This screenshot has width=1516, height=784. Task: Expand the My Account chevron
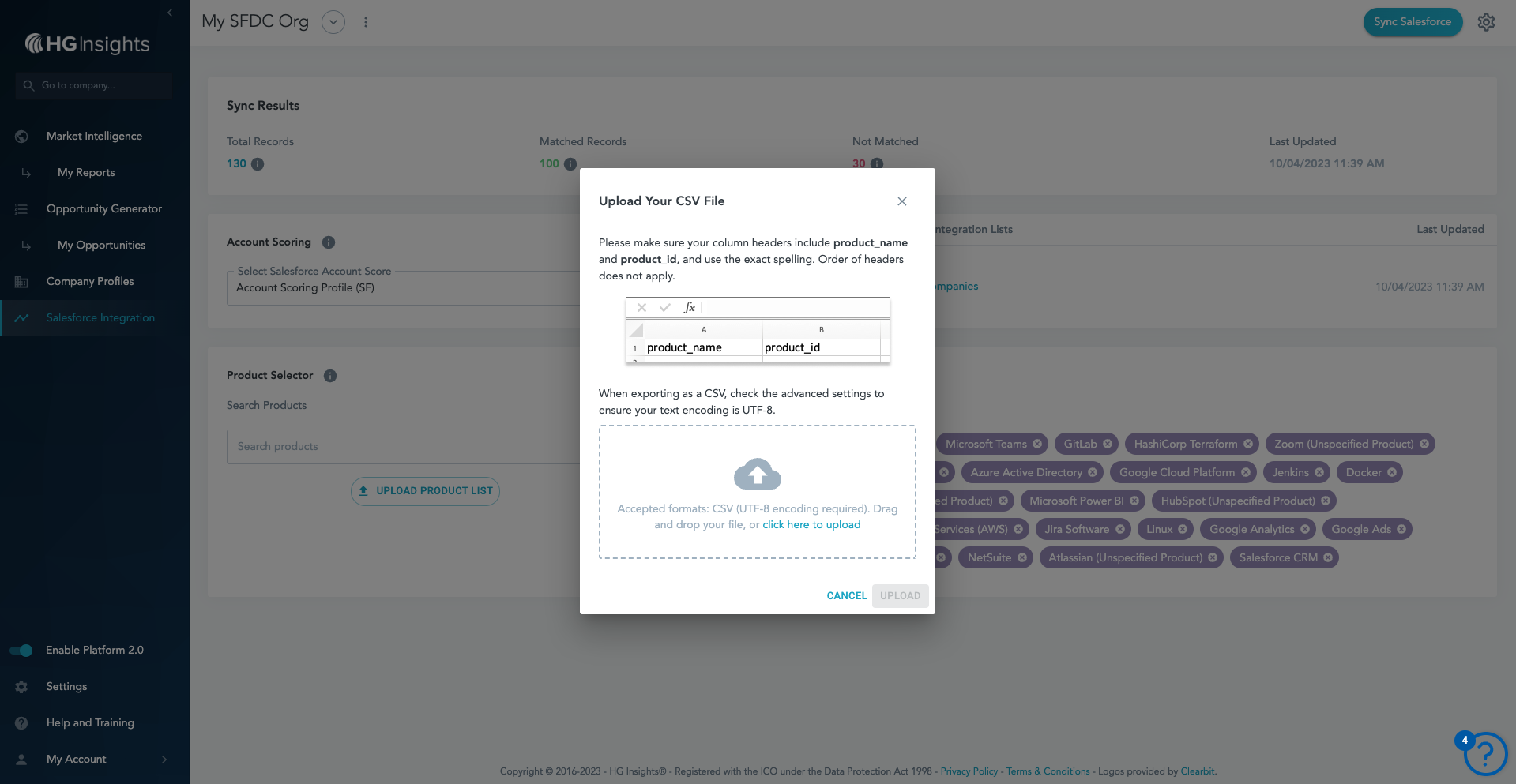[164, 760]
